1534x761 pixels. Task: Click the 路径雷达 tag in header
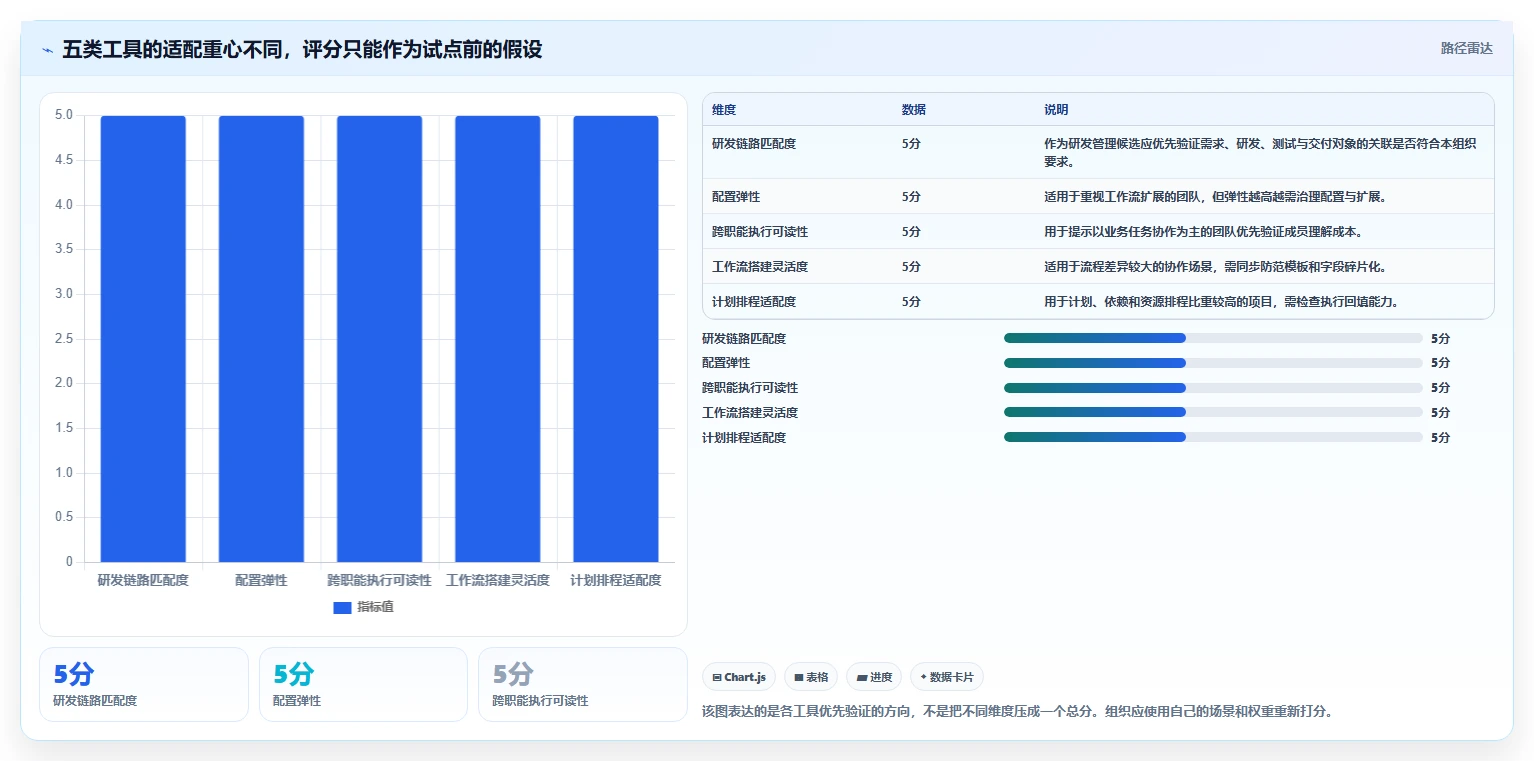click(x=1466, y=49)
